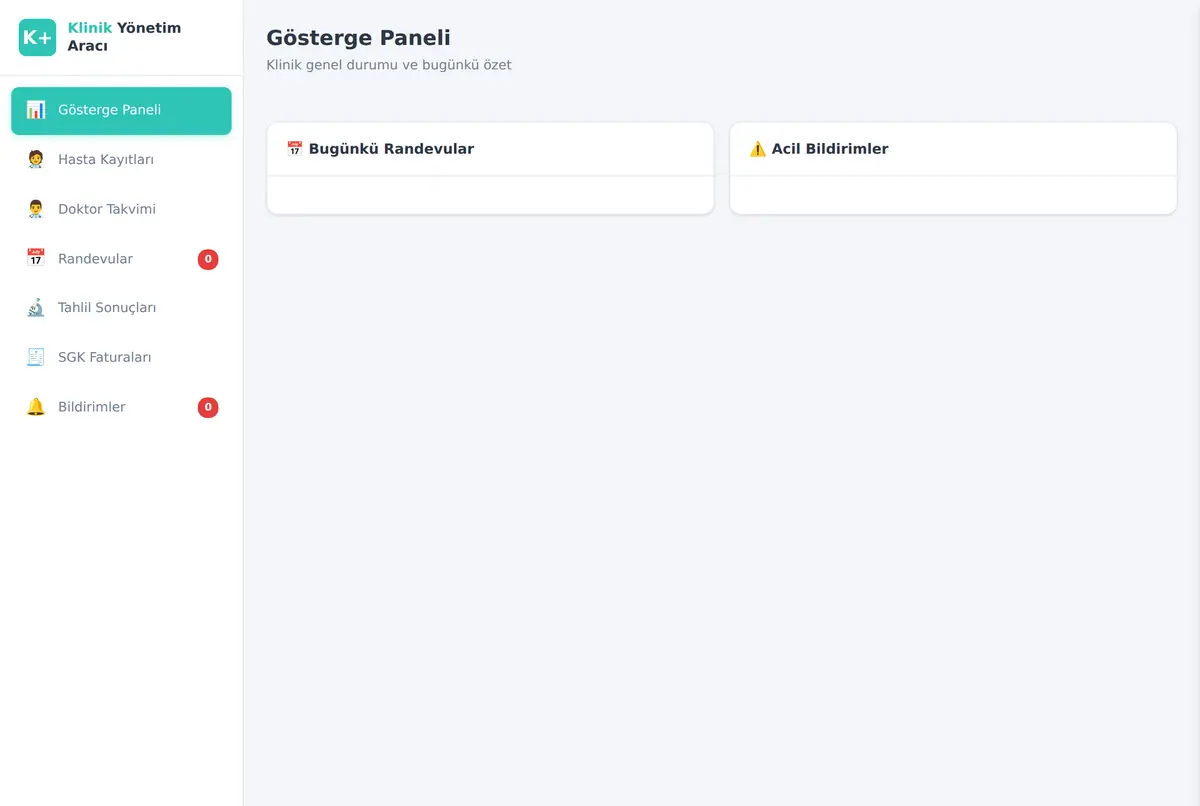Navigate to SGK Faturaları
Viewport: 1200px width, 806px height.
click(121, 358)
